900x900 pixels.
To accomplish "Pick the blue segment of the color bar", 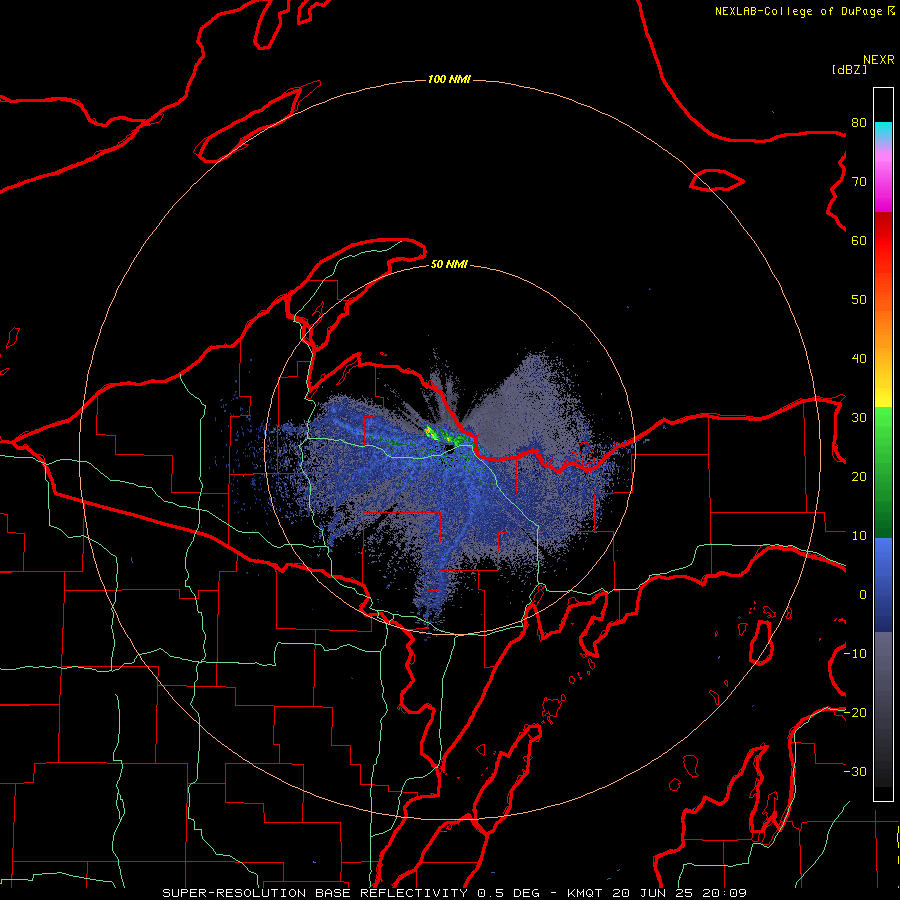I will (883, 585).
